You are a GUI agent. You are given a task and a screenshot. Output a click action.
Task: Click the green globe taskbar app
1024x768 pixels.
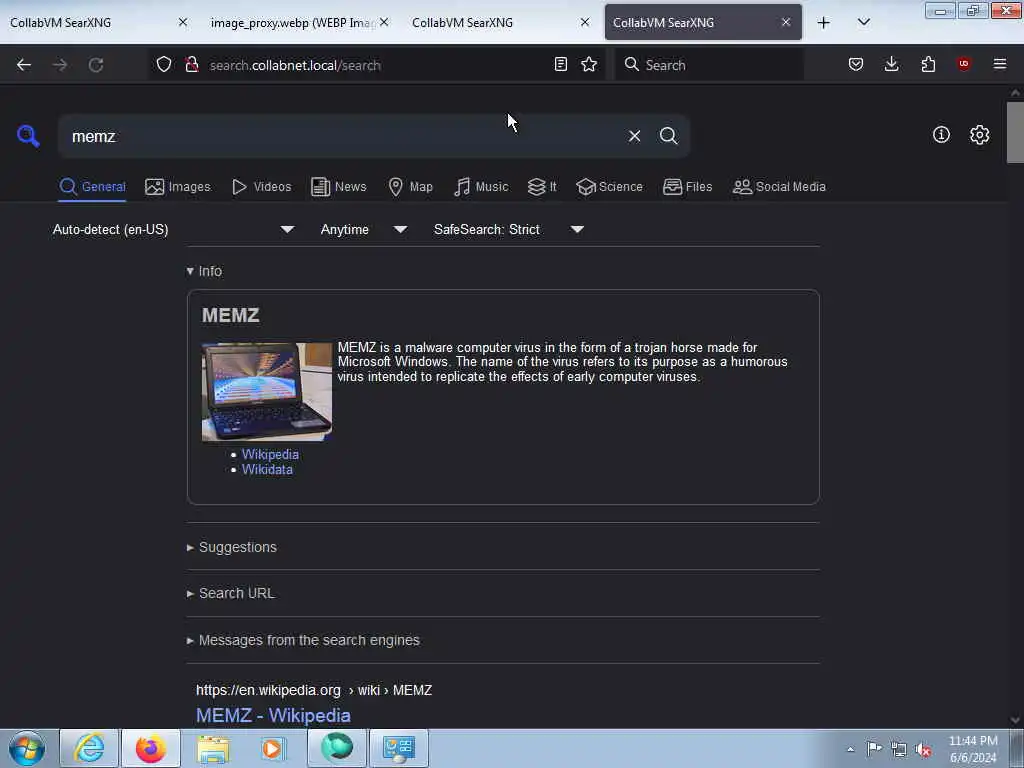pos(337,748)
